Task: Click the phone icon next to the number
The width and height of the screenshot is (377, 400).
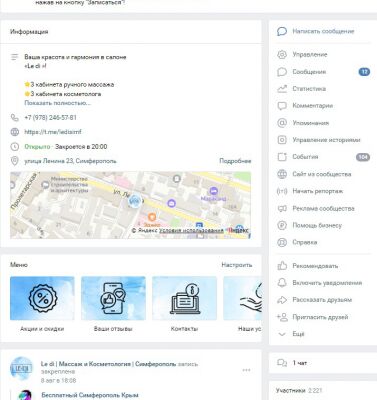Action: pos(14,117)
